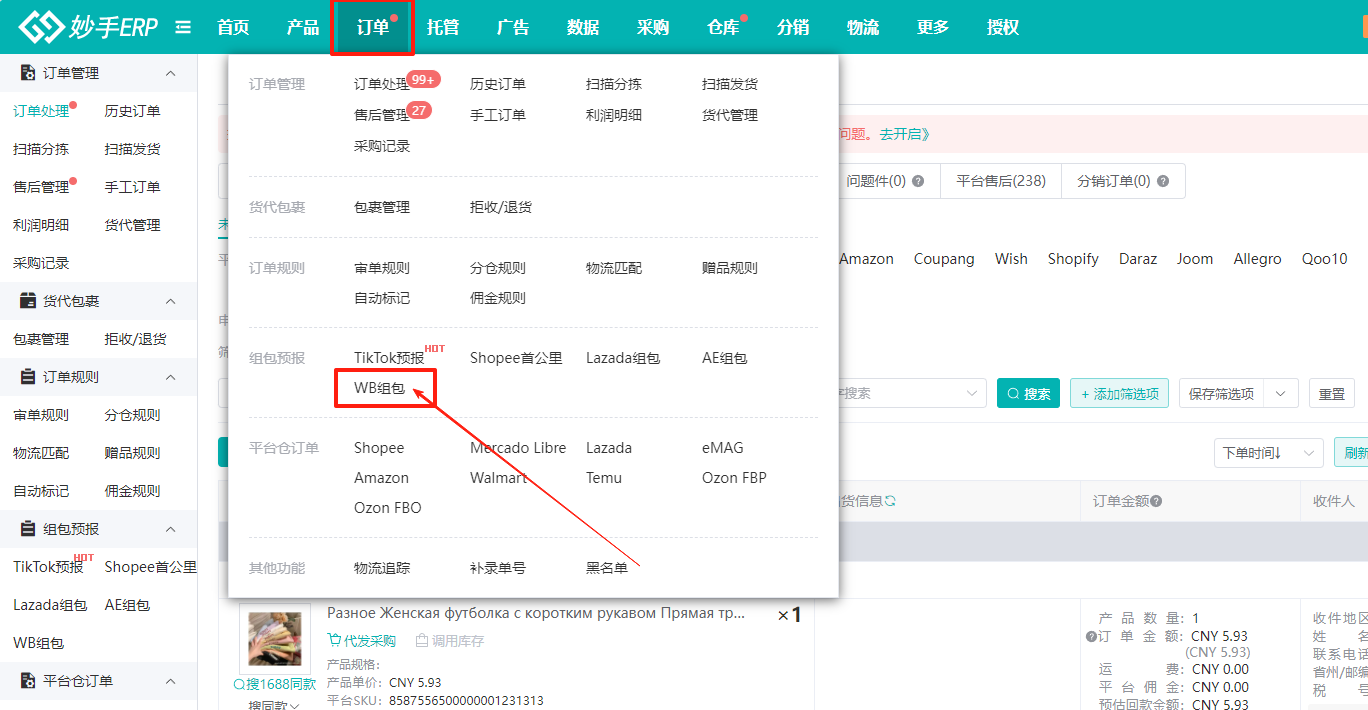Choose Temu in the dropdown menu
Screen dimensions: 1368x710
click(604, 478)
